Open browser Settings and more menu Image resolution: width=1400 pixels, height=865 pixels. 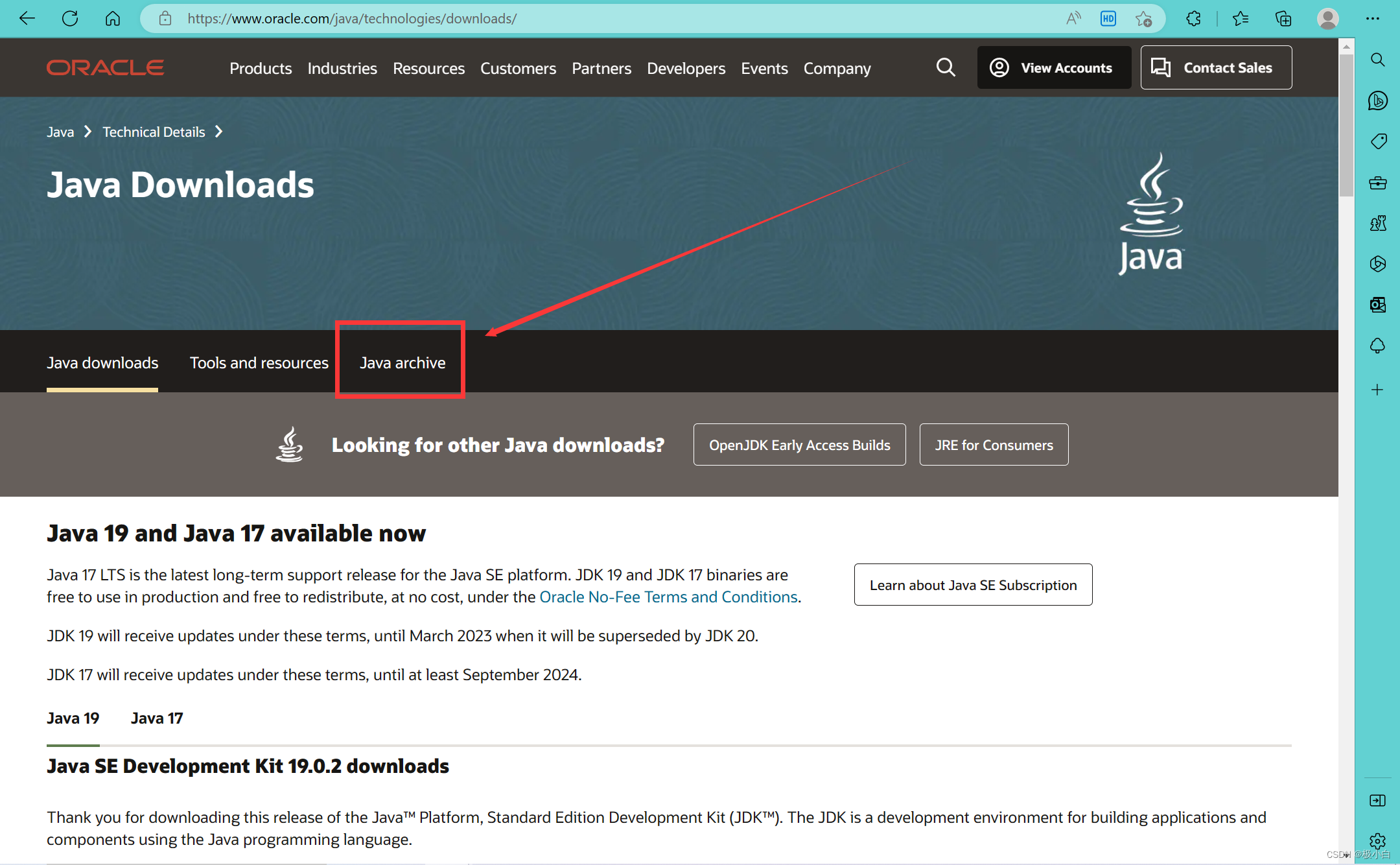click(x=1373, y=18)
